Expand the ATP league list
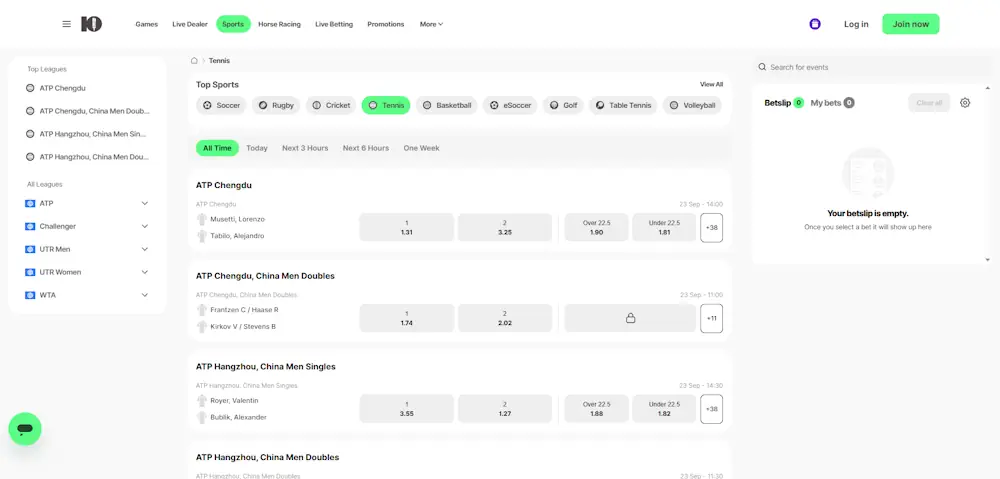Image resolution: width=1000 pixels, height=479 pixels. (144, 203)
